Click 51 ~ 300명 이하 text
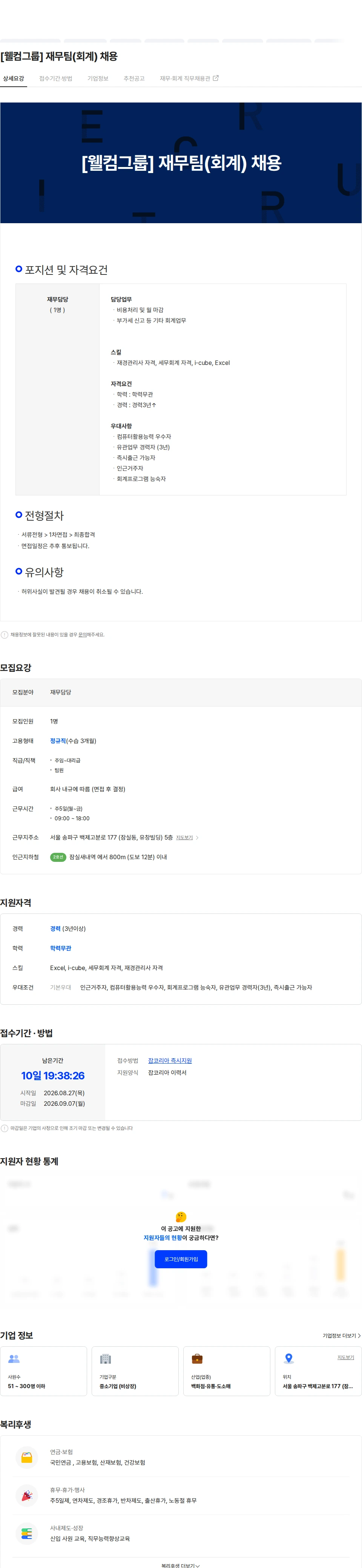Image resolution: width=362 pixels, height=1568 pixels. 26,1386
